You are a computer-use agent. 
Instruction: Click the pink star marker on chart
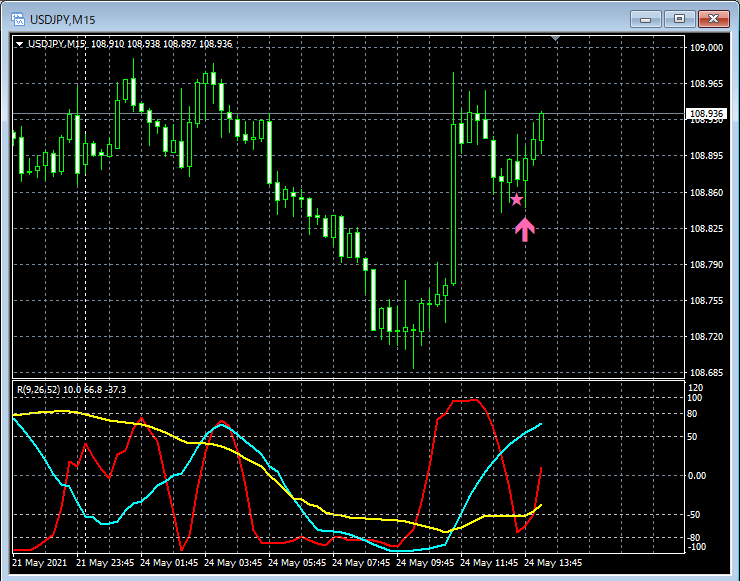pos(517,199)
